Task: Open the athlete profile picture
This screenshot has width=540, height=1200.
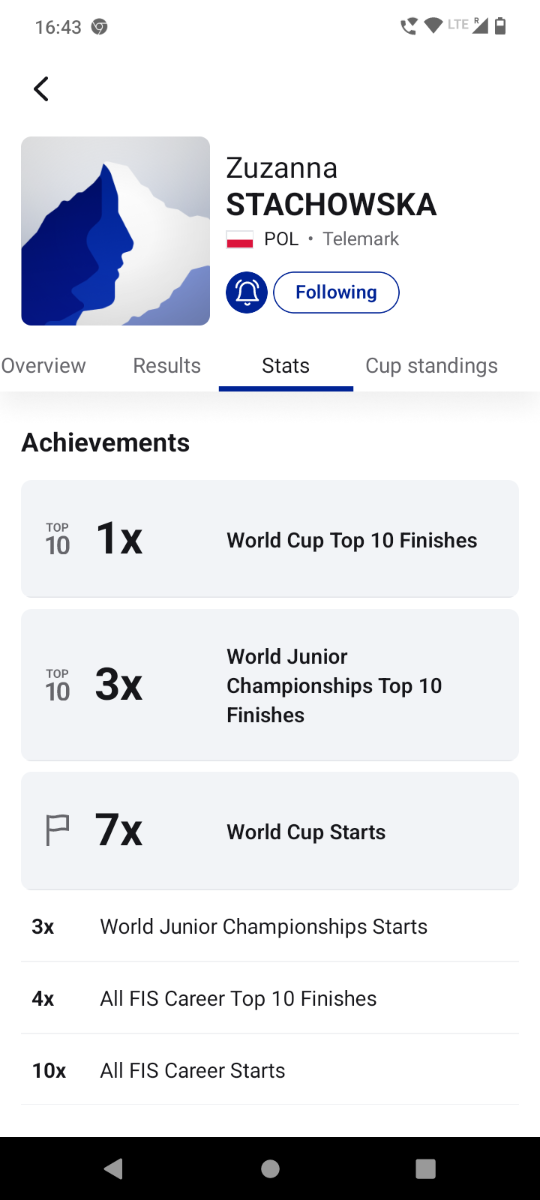Action: (x=116, y=231)
